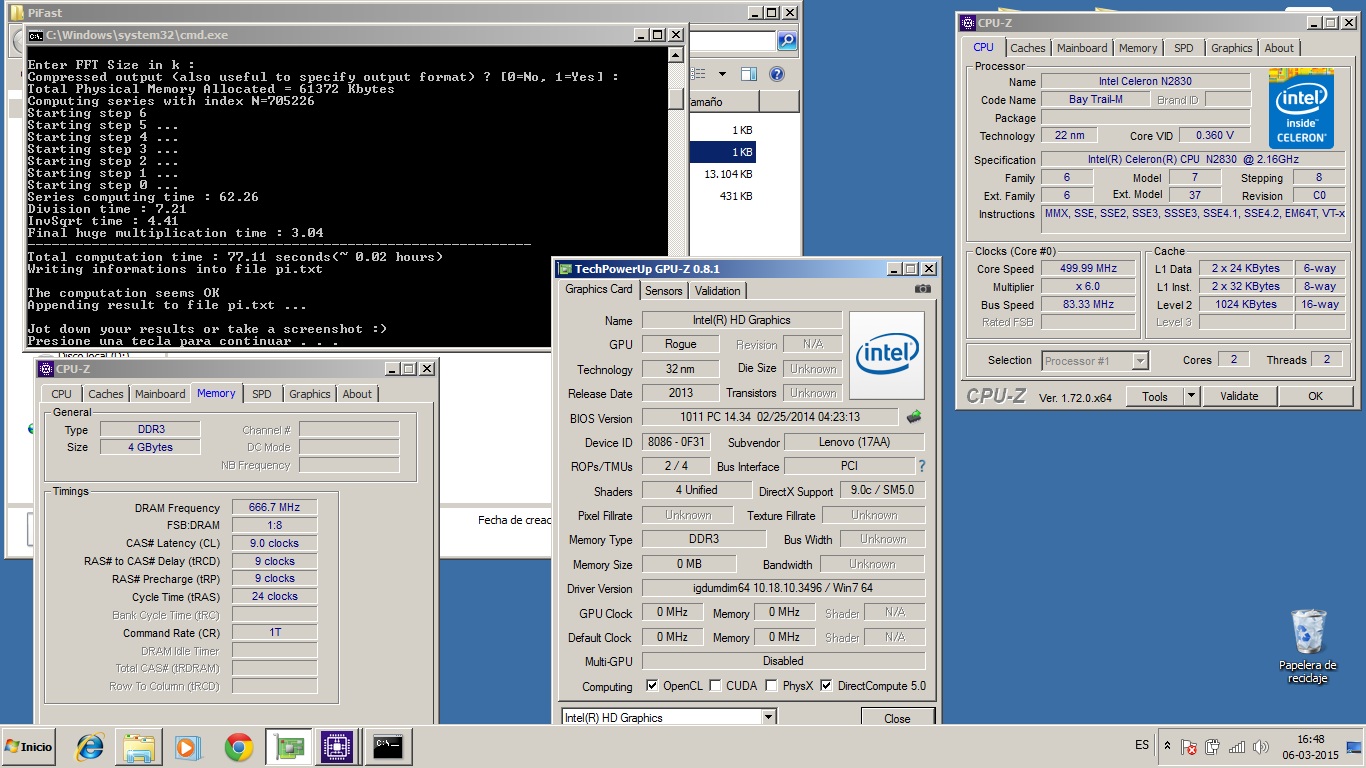The width and height of the screenshot is (1366, 768).
Task: Open Mainboard tab in CPU-Z window showing DDR3 timings
Action: click(160, 394)
